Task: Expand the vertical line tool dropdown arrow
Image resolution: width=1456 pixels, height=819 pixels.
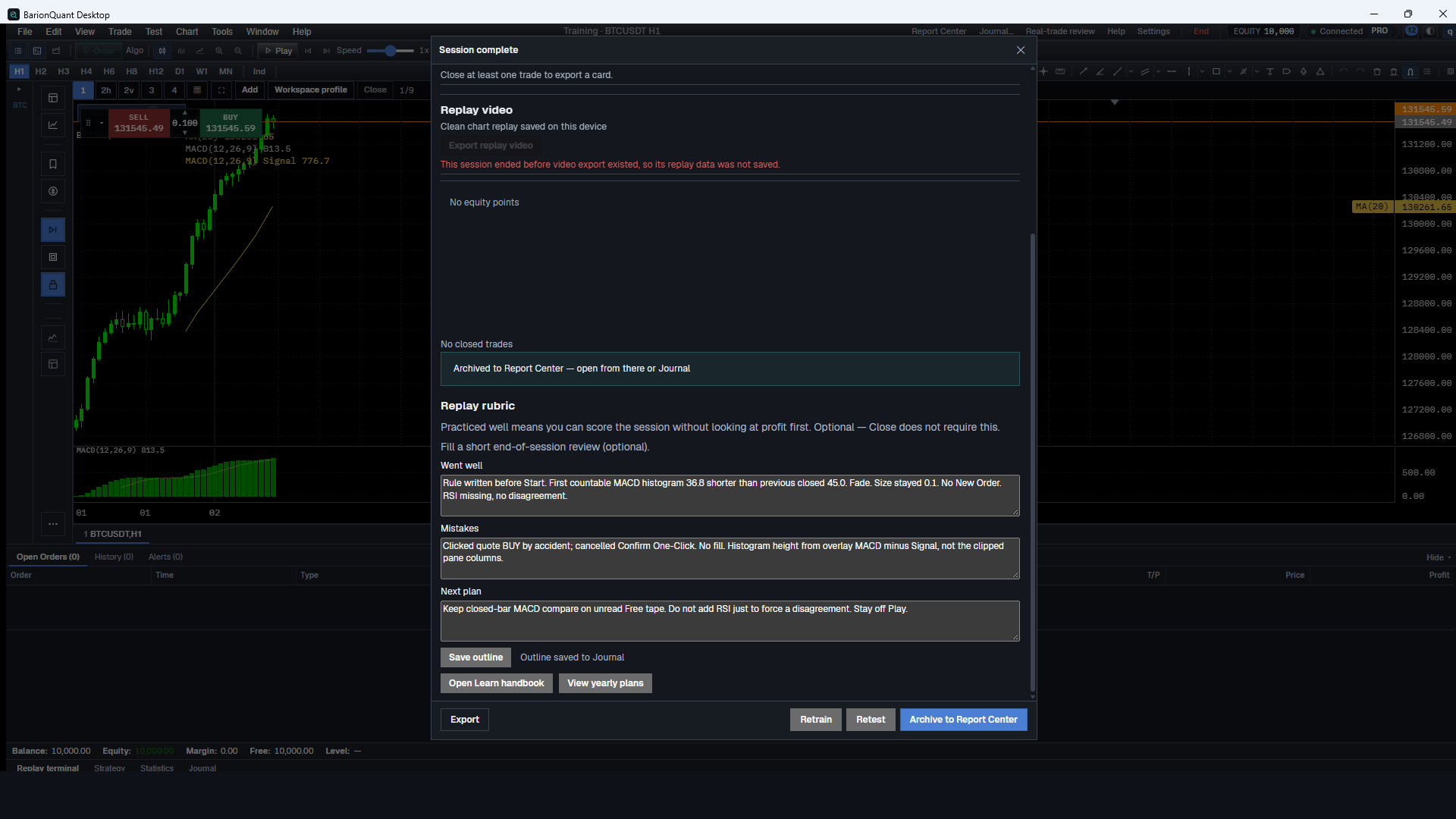Action: click(x=1202, y=71)
